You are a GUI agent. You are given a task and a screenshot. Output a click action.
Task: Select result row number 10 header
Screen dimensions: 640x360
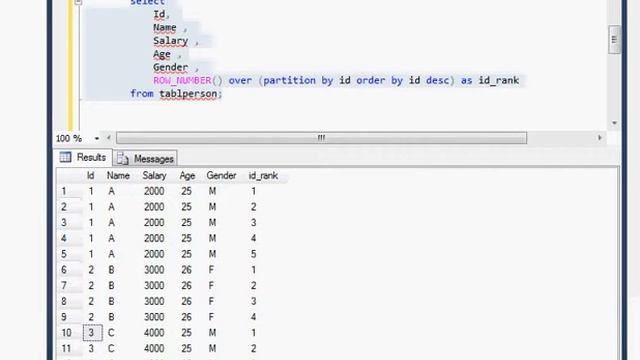click(69, 333)
